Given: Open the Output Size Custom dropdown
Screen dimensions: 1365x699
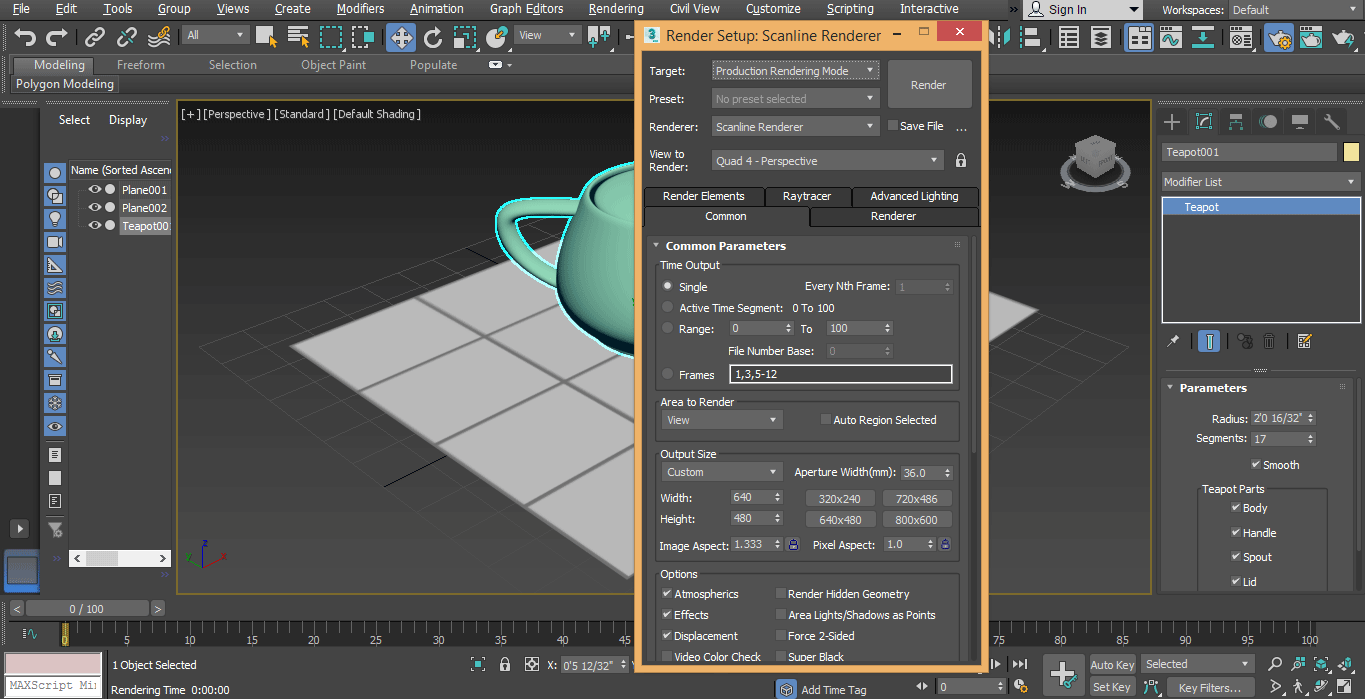Looking at the screenshot, I should (720, 472).
